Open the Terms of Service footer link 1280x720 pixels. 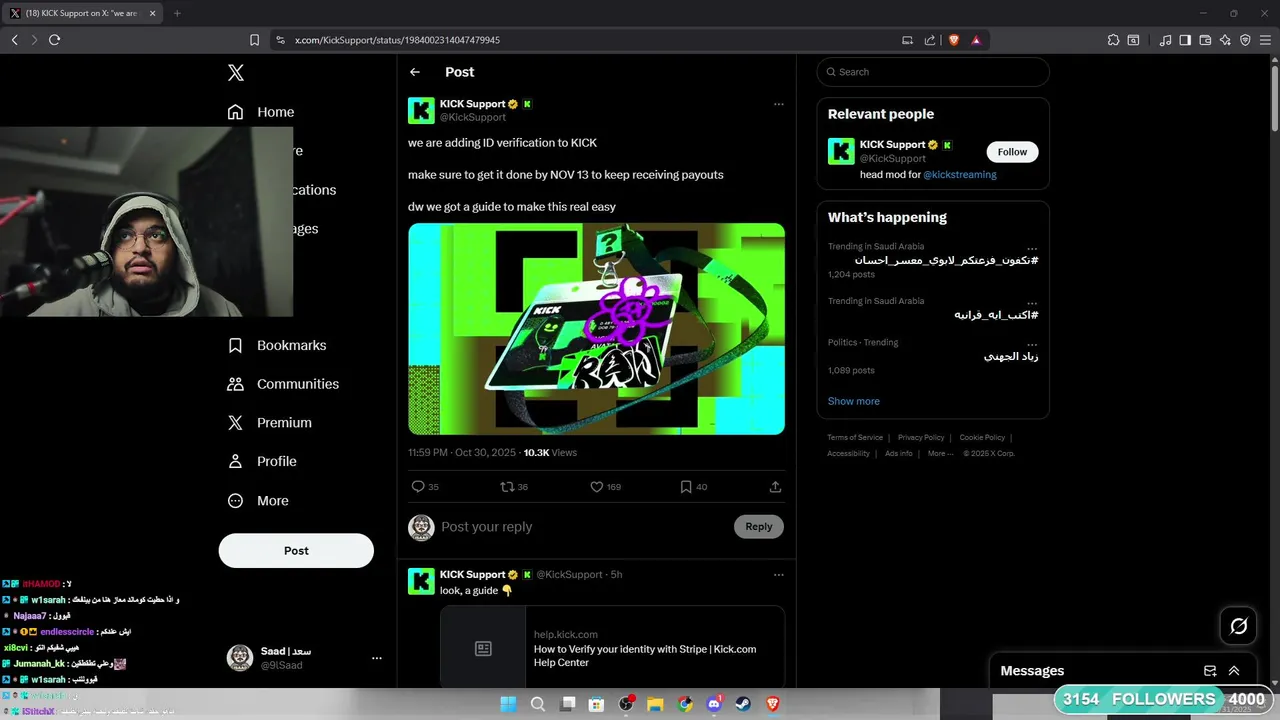pos(855,437)
